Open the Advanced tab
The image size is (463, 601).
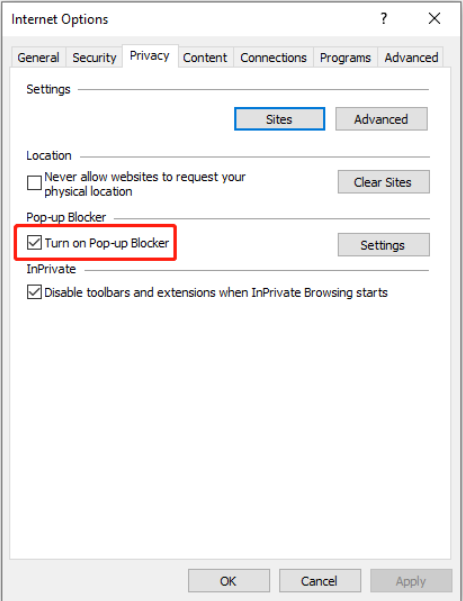point(411,58)
